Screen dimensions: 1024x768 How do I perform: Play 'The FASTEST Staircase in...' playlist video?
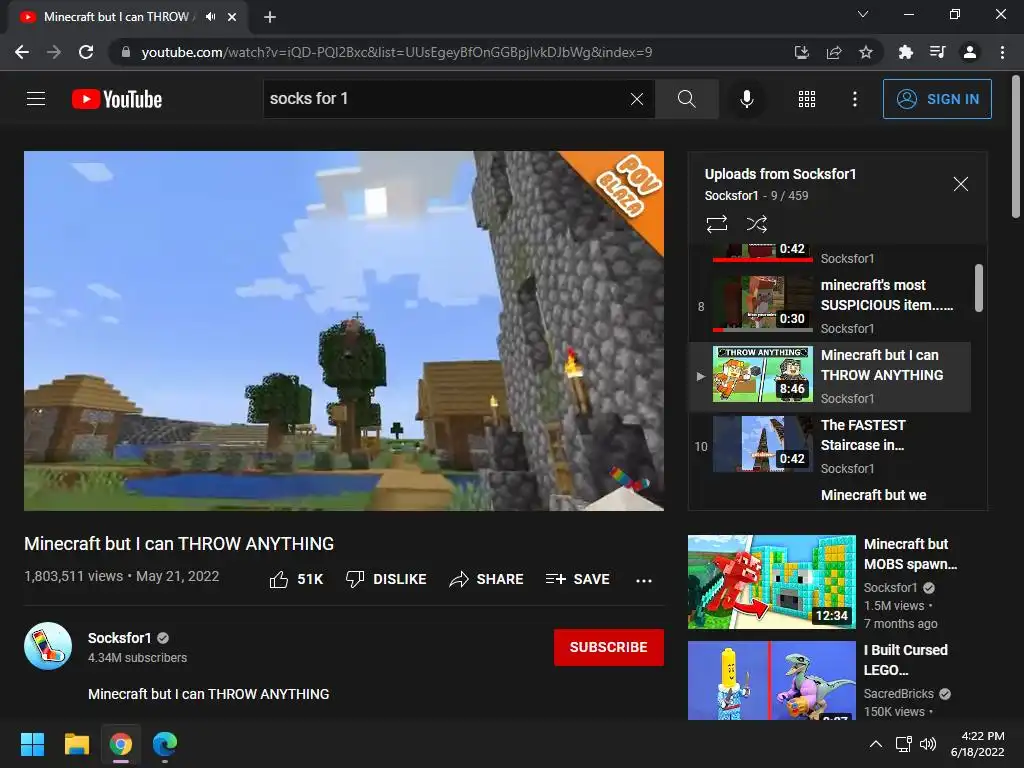pyautogui.click(x=829, y=447)
